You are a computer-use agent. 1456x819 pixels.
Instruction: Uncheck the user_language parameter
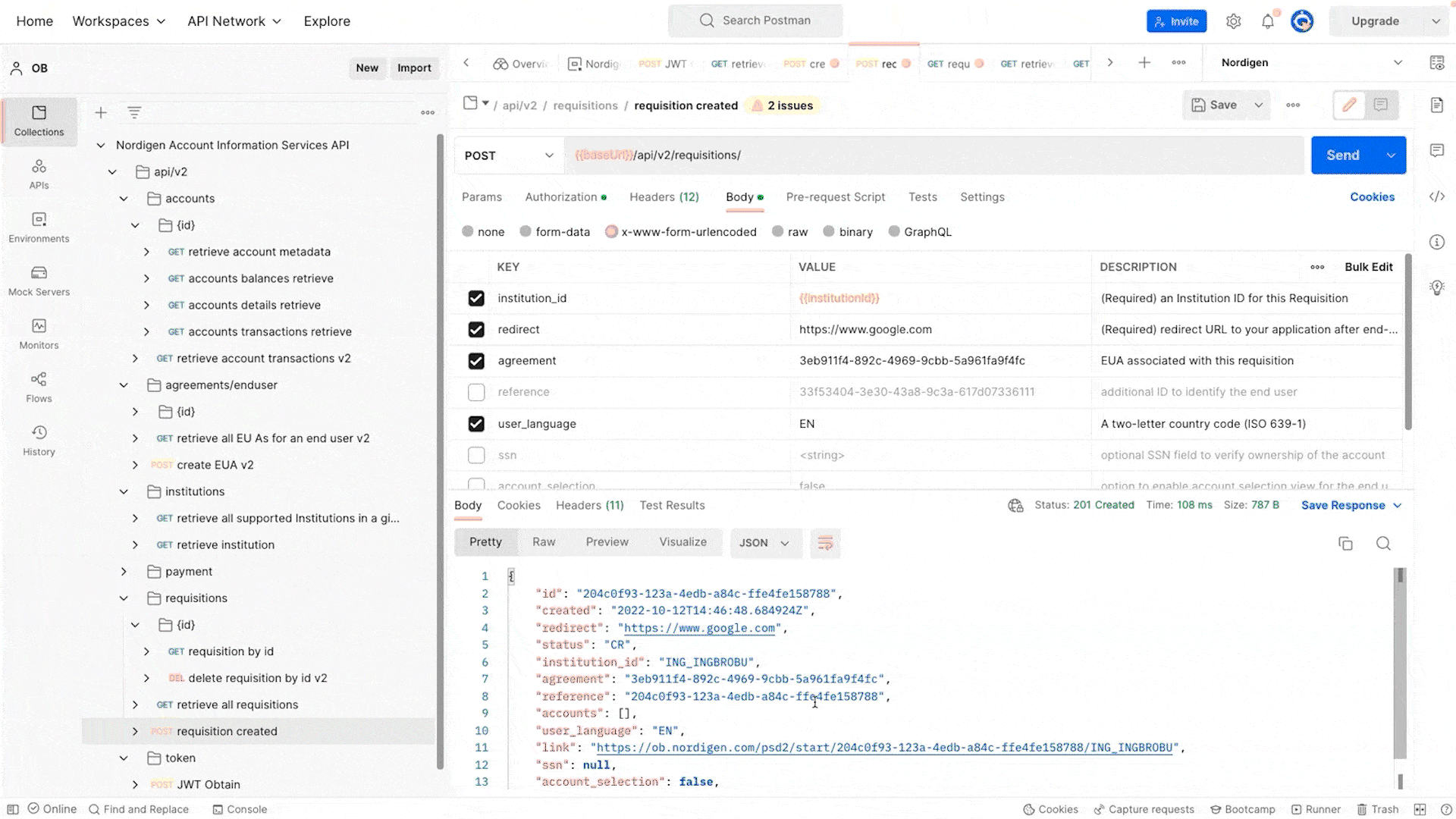point(476,424)
